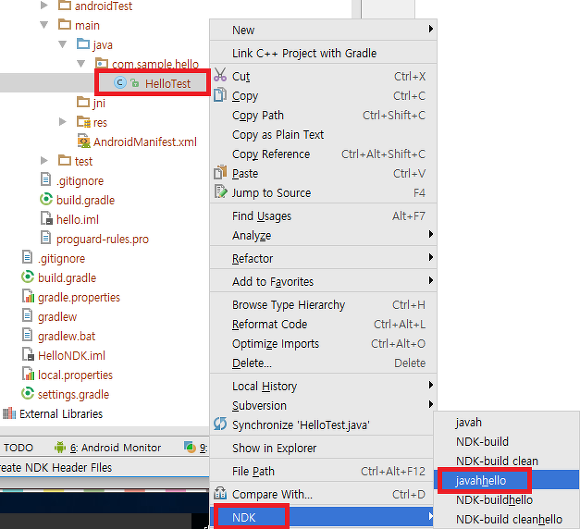
Task: Click the Paste clipboard icon
Action: click(220, 172)
